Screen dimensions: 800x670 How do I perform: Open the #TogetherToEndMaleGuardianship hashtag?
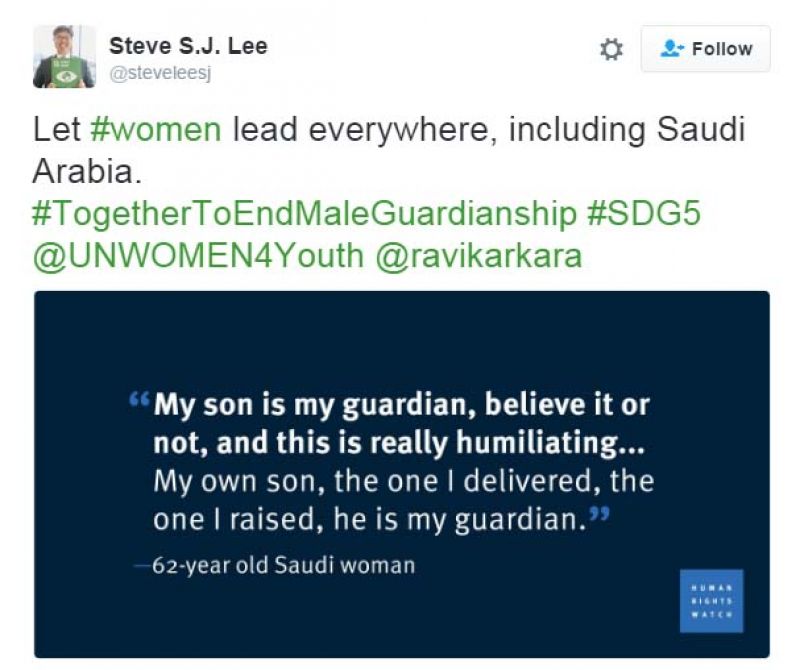(x=304, y=213)
